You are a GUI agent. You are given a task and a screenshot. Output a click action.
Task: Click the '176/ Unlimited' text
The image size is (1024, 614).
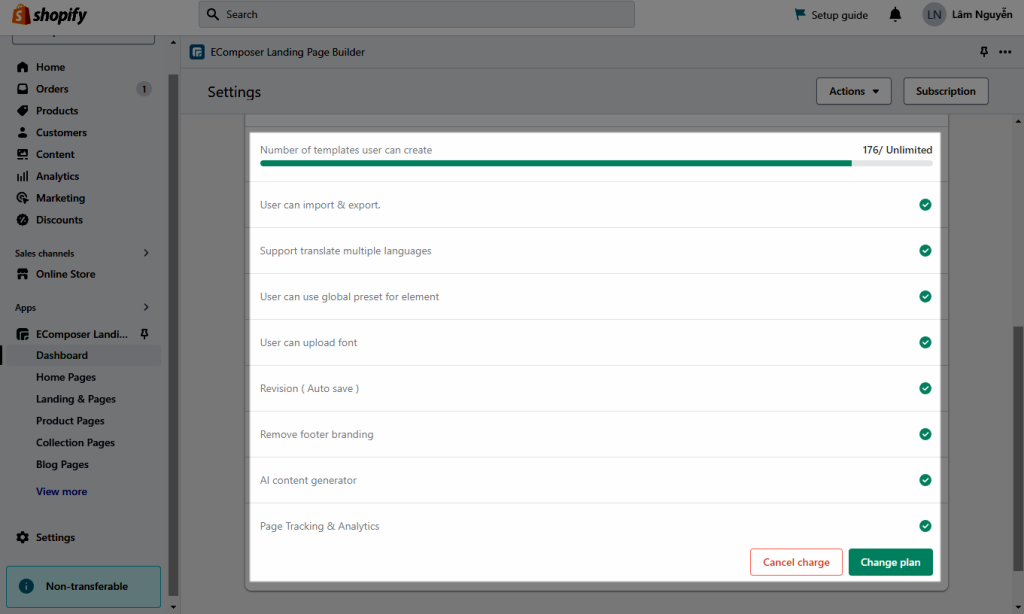897,150
